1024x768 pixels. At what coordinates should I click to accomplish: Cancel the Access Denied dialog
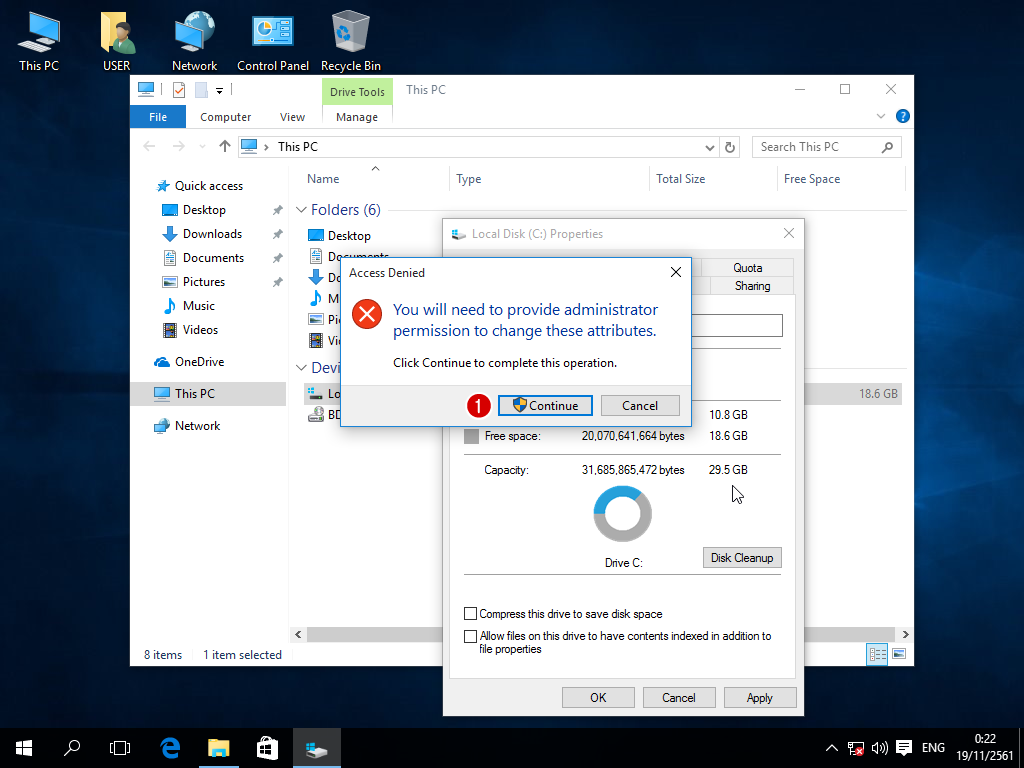(x=640, y=405)
